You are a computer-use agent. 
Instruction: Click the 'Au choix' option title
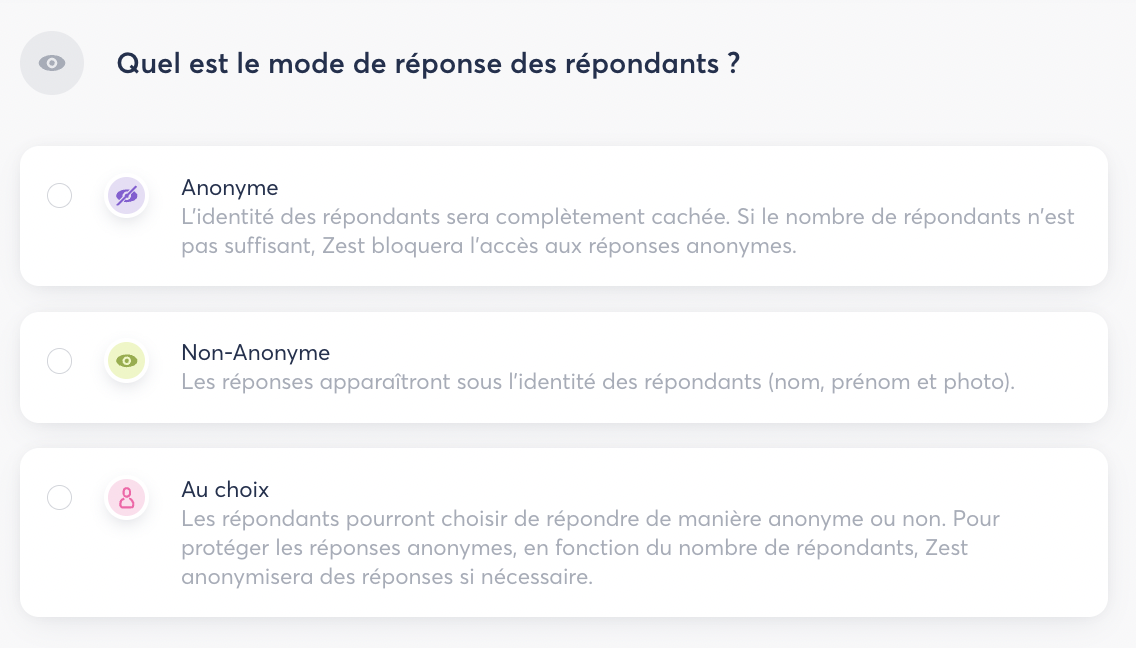click(225, 490)
